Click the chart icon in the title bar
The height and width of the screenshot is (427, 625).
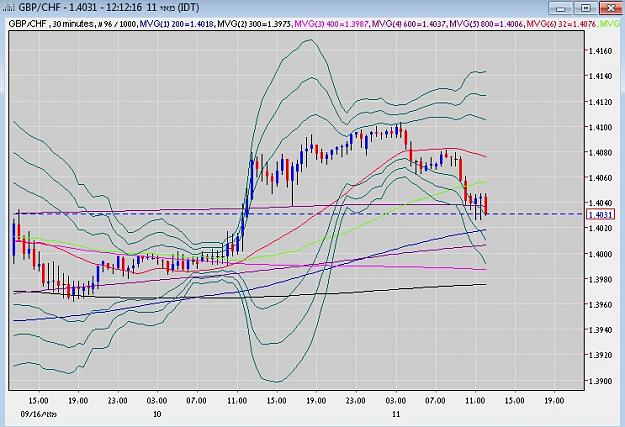tap(9, 7)
